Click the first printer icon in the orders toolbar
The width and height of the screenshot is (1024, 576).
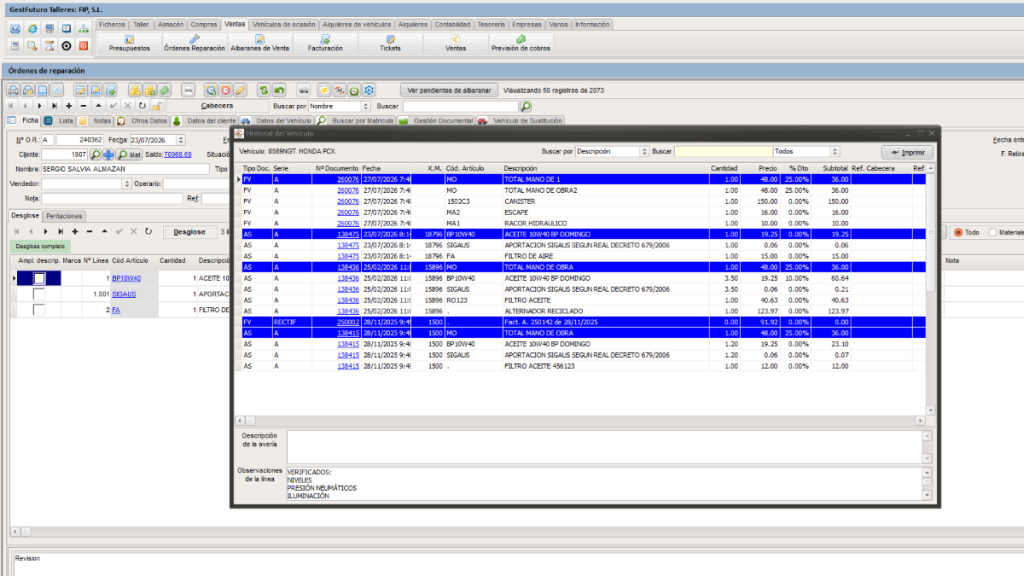point(14,90)
